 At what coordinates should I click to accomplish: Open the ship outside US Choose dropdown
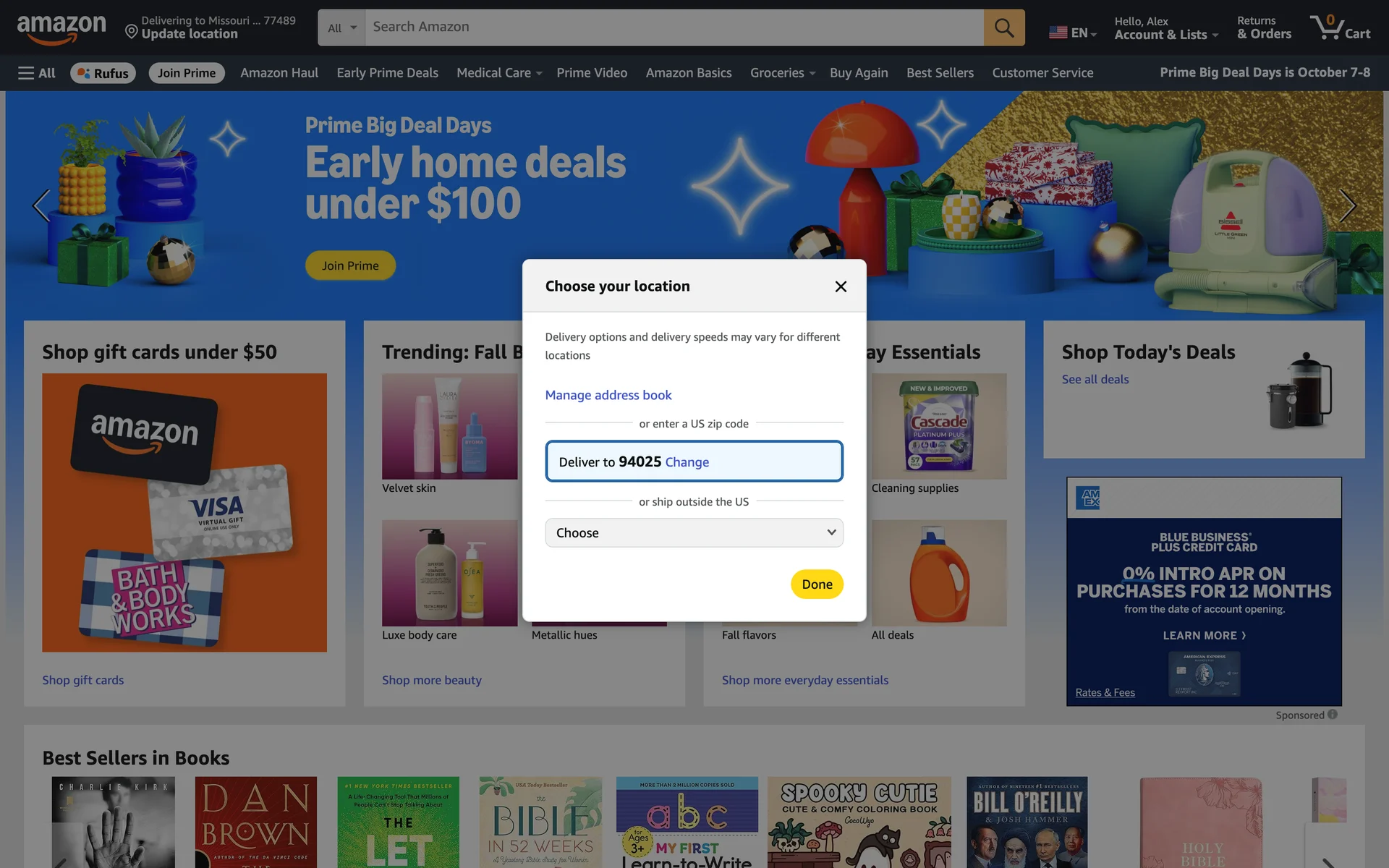[x=694, y=532]
